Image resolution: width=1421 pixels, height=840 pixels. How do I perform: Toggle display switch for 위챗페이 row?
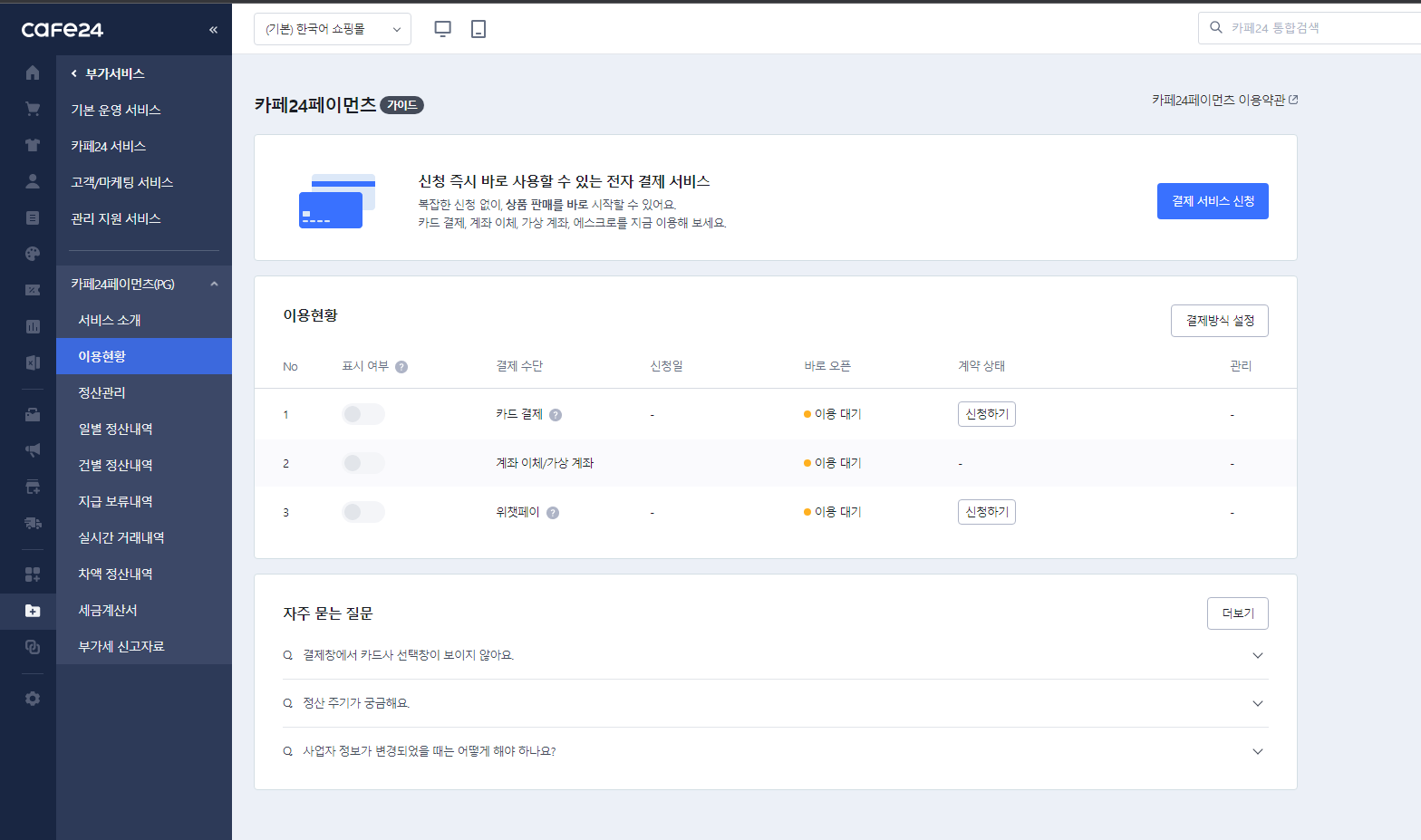point(362,512)
